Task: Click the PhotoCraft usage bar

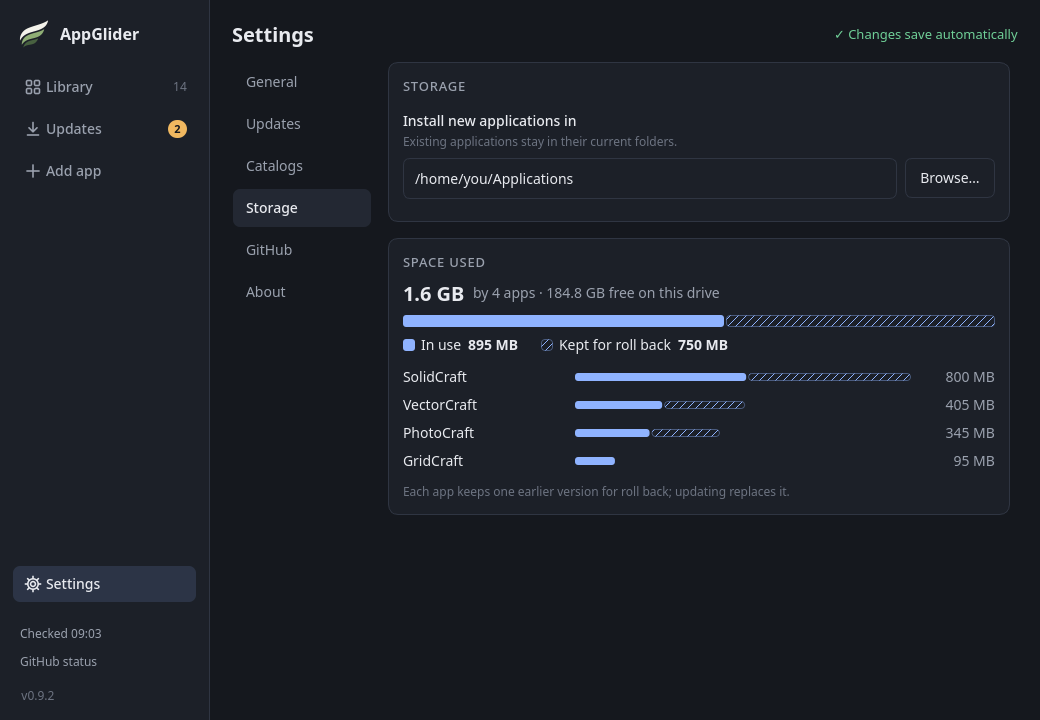Action: tap(647, 433)
